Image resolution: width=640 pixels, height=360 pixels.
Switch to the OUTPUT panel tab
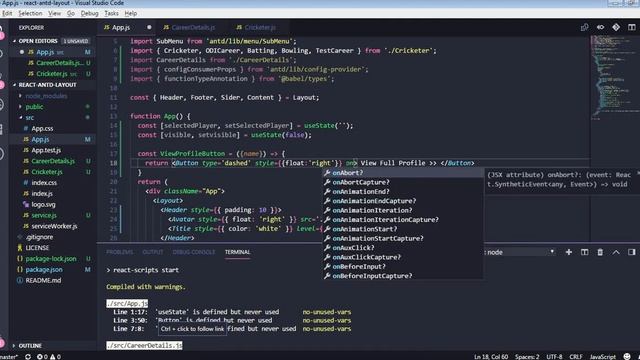click(153, 252)
